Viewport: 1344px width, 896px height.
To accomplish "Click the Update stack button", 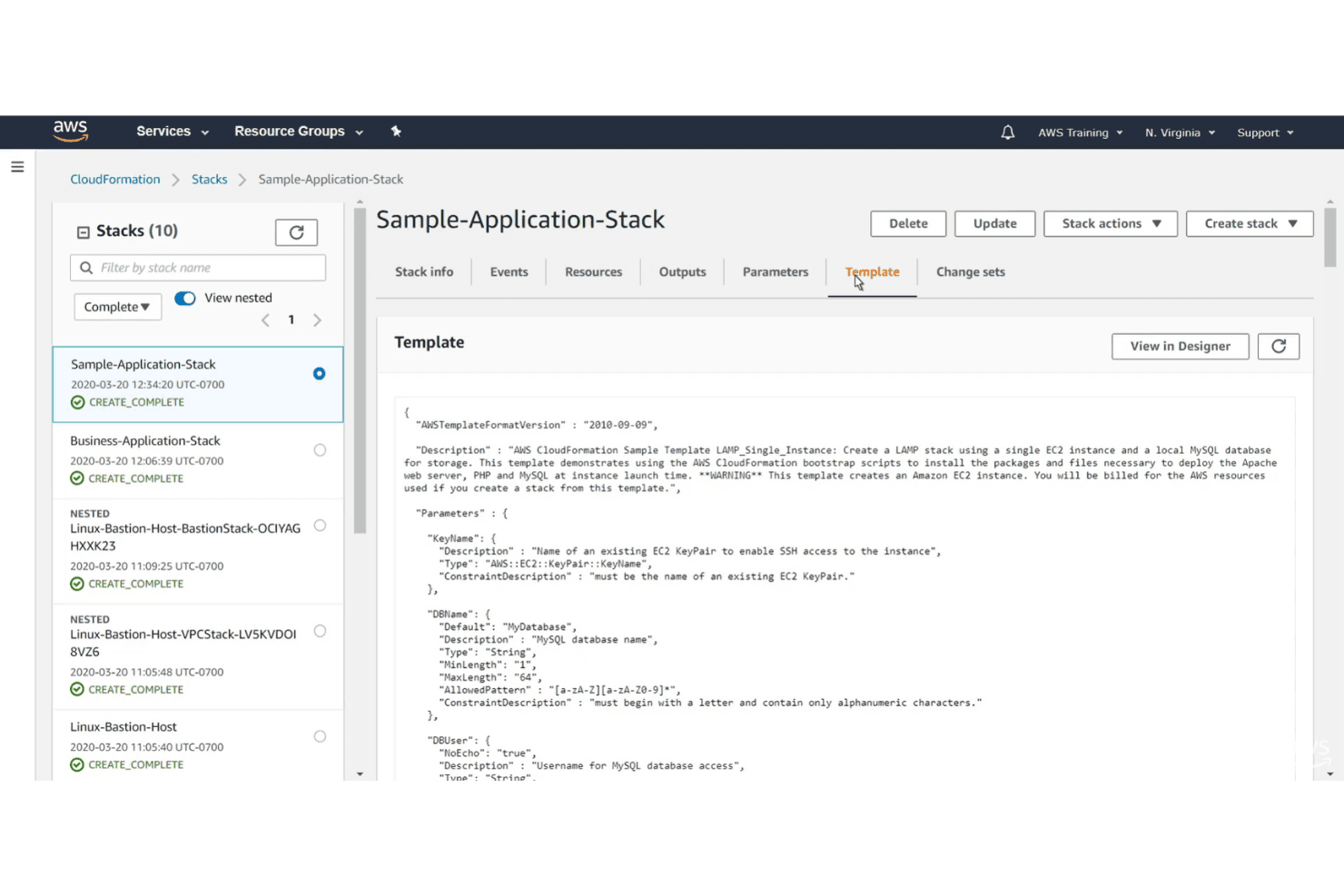I will coord(994,223).
